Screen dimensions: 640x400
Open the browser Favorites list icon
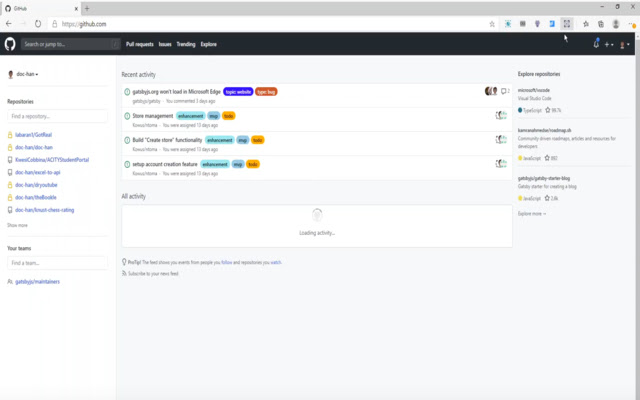586,24
